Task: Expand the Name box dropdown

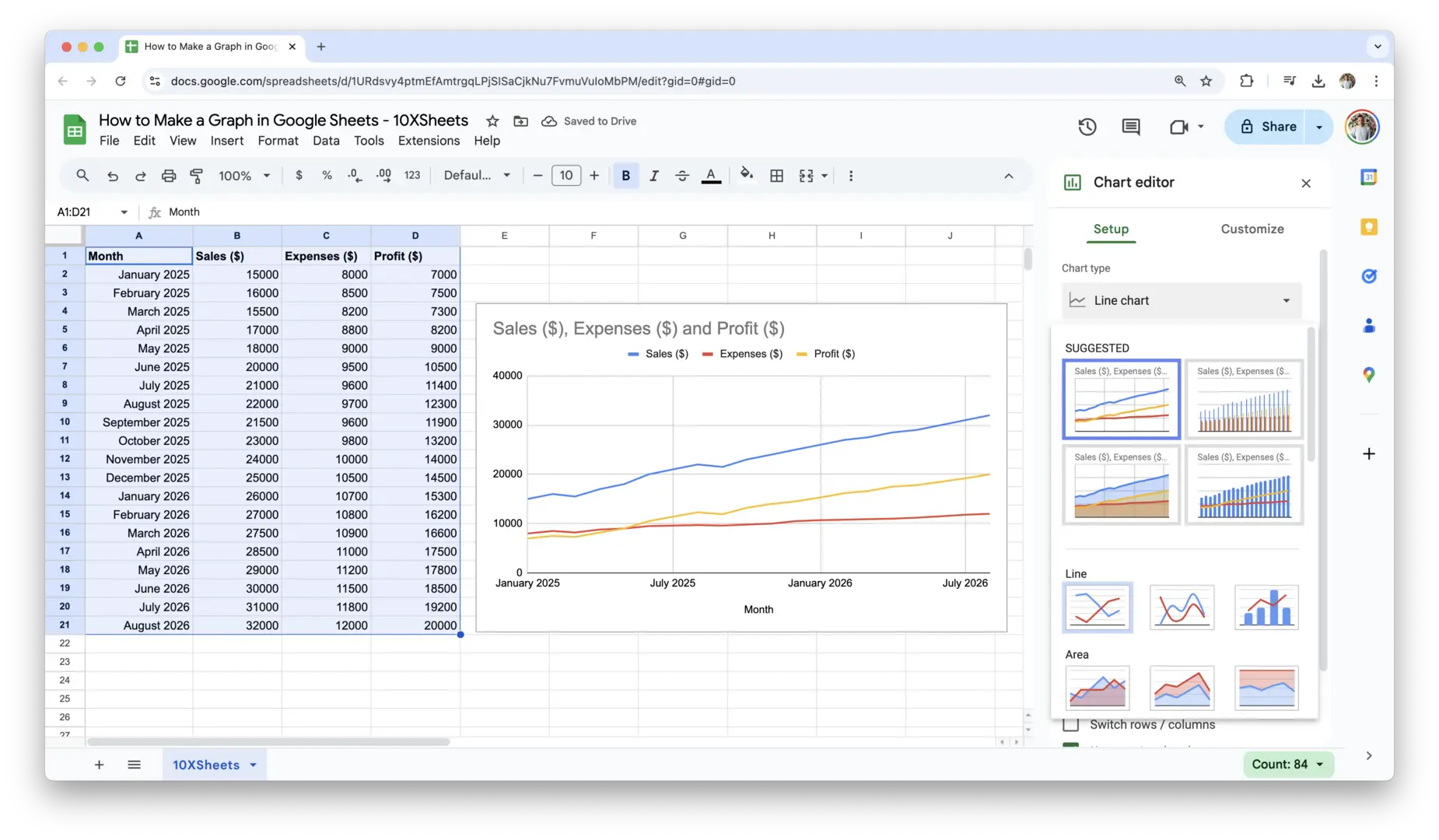Action: coord(124,212)
